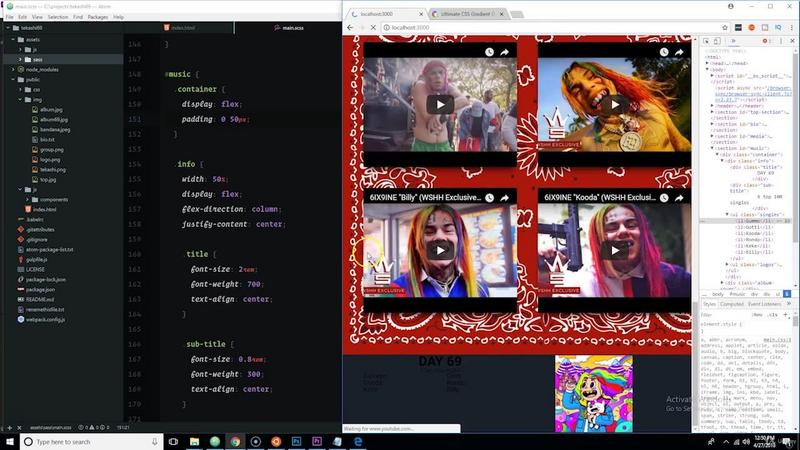The height and width of the screenshot is (450, 800).
Task: Click the cursor position 151:21 in status bar
Action: coord(123,428)
